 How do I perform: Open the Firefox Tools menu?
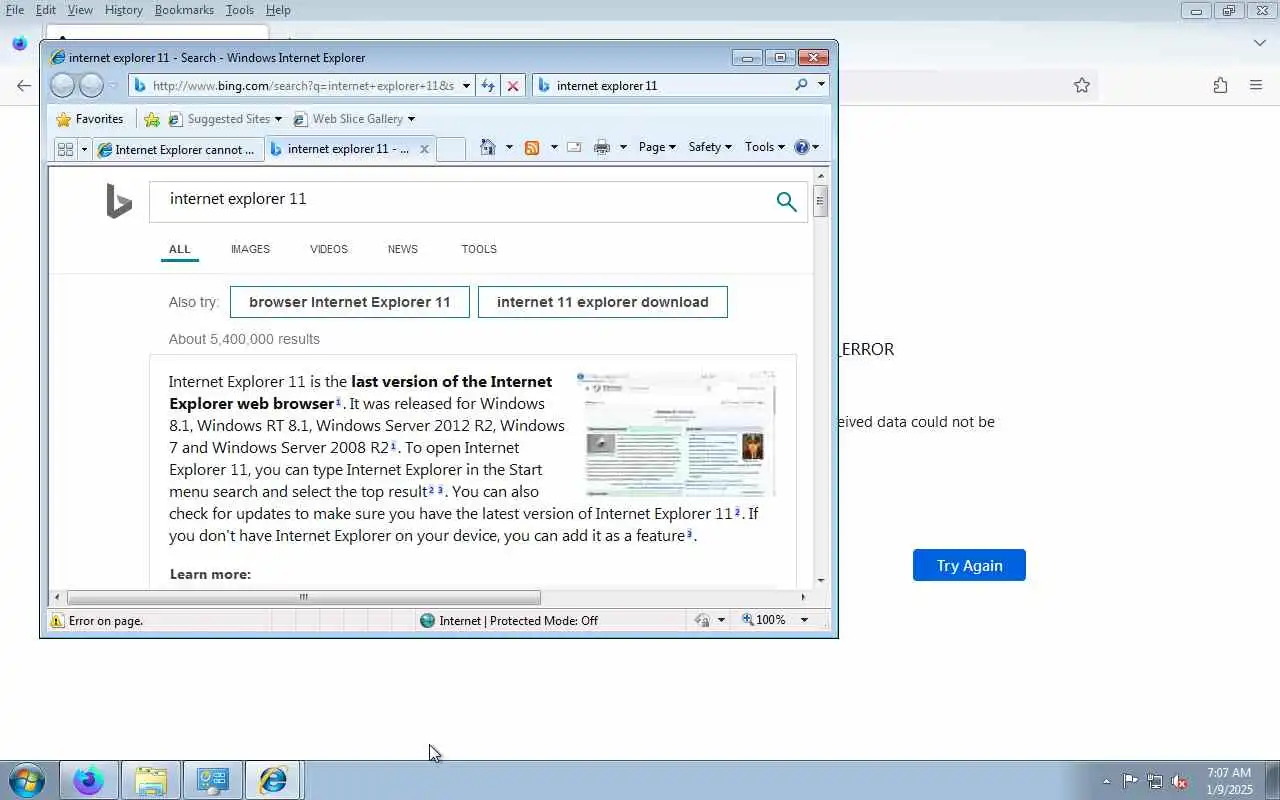tap(240, 10)
